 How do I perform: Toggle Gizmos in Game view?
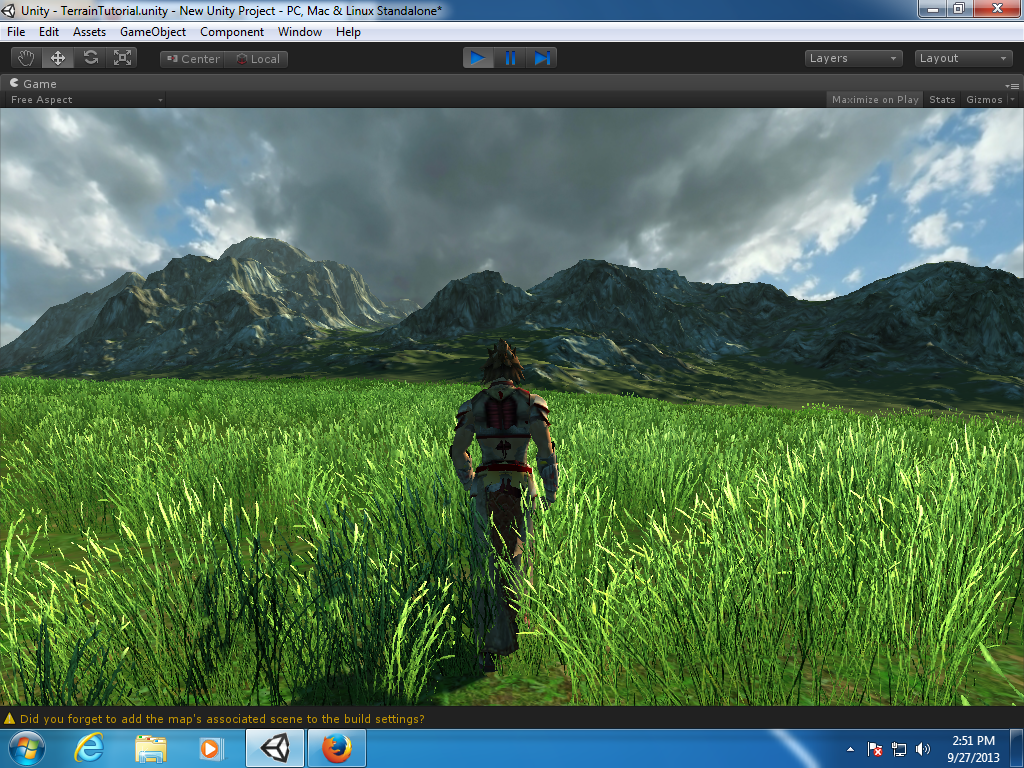click(984, 99)
